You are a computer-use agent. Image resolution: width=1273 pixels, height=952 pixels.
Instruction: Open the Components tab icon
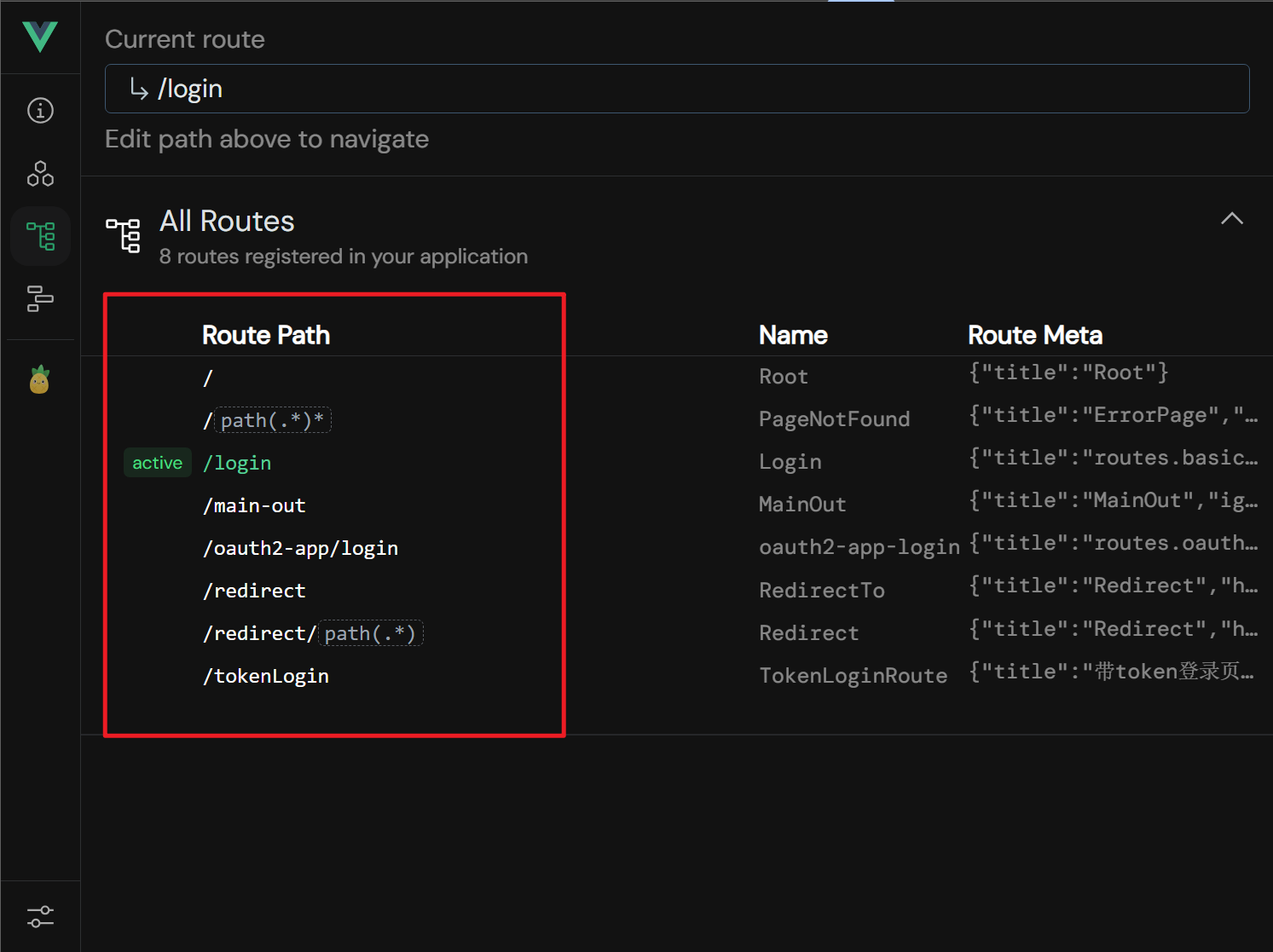coord(40,174)
